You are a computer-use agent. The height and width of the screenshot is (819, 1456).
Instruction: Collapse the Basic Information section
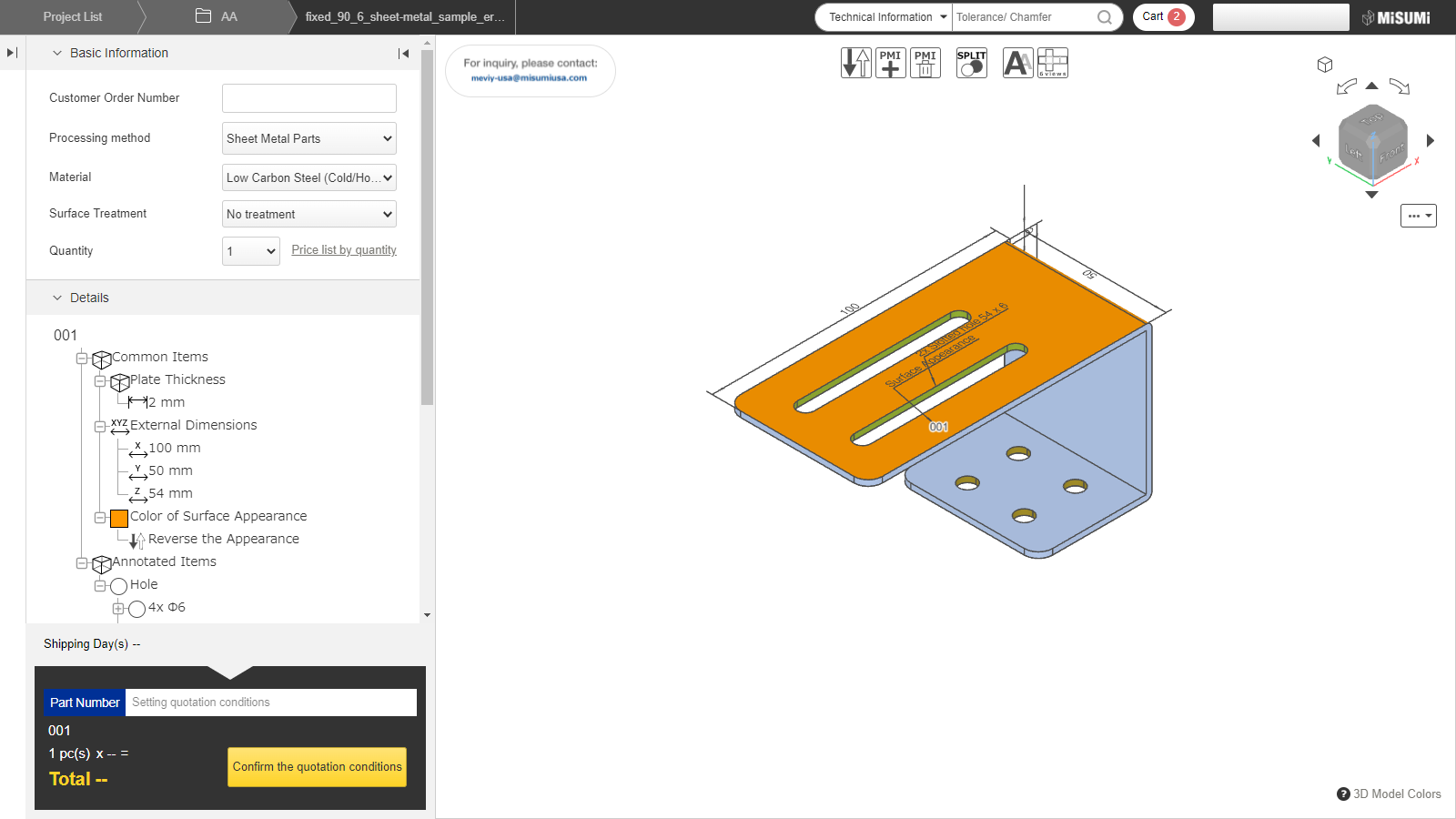(56, 53)
